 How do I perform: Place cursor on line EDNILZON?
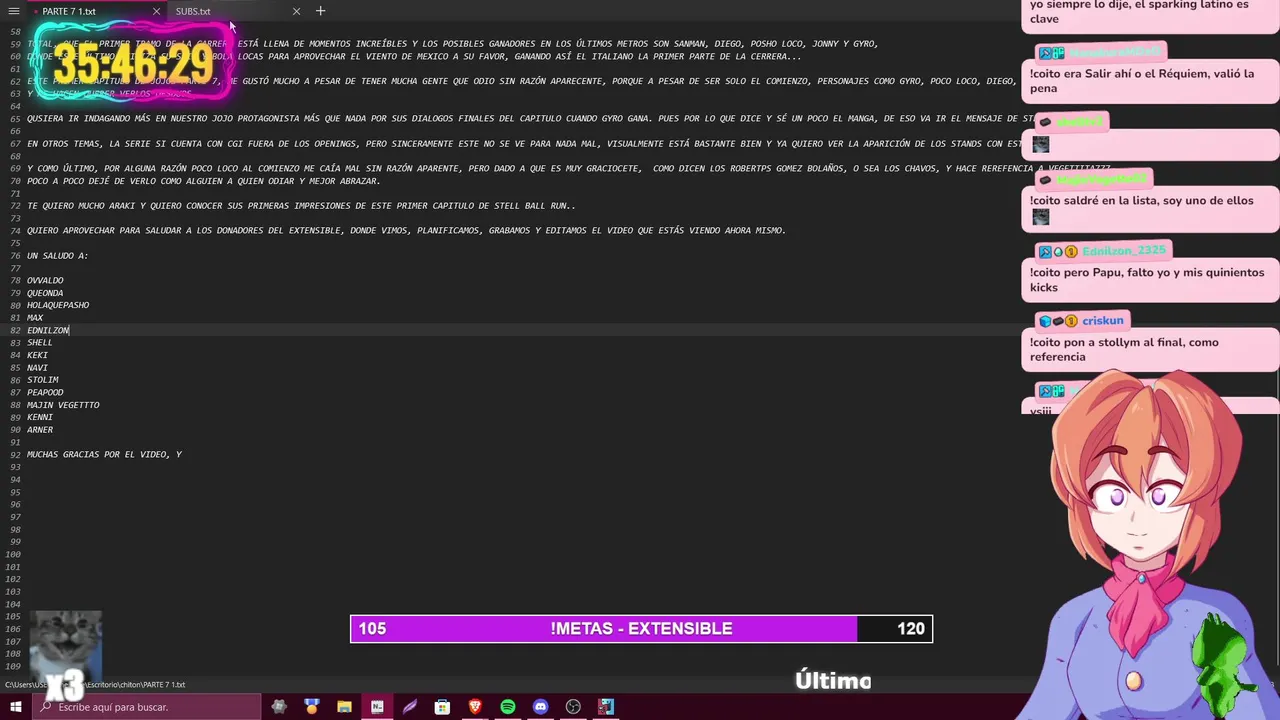click(x=48, y=330)
